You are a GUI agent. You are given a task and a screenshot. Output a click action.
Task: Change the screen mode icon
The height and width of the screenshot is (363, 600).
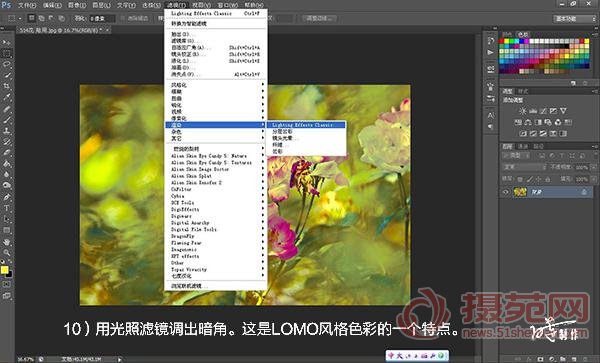7,296
